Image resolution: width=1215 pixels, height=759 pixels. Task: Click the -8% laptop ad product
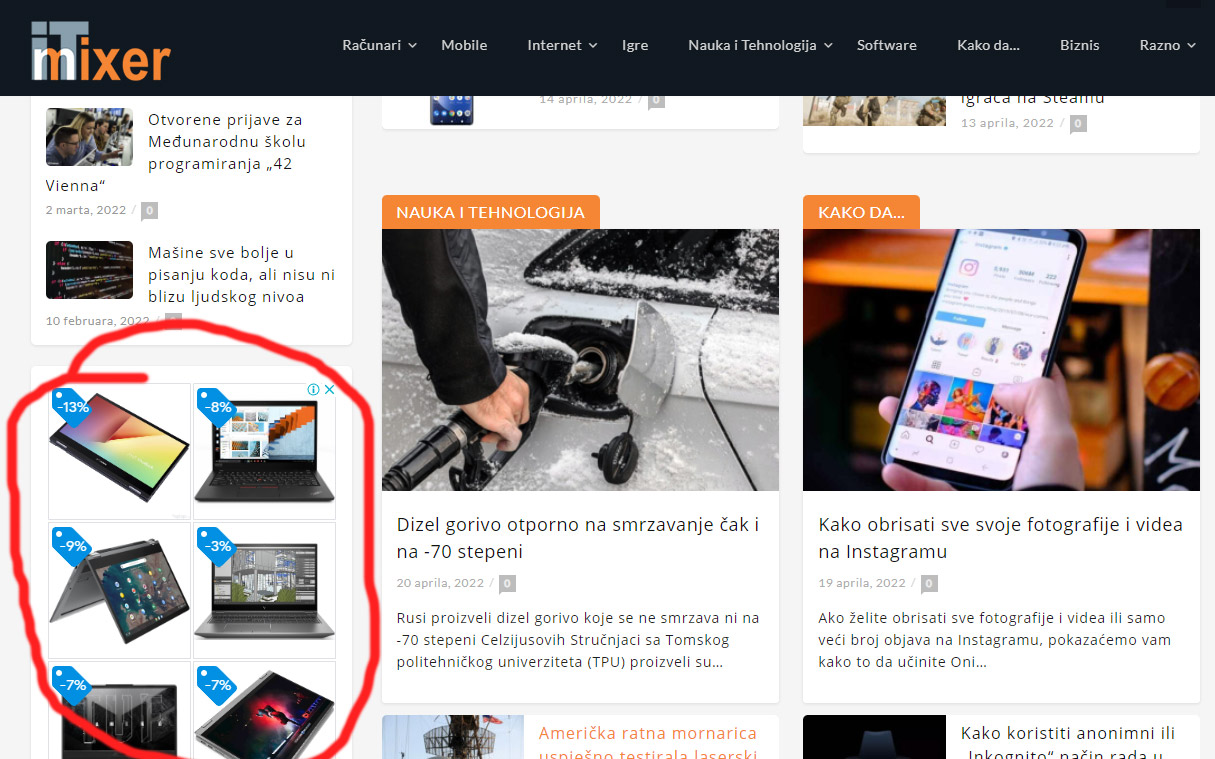[265, 451]
